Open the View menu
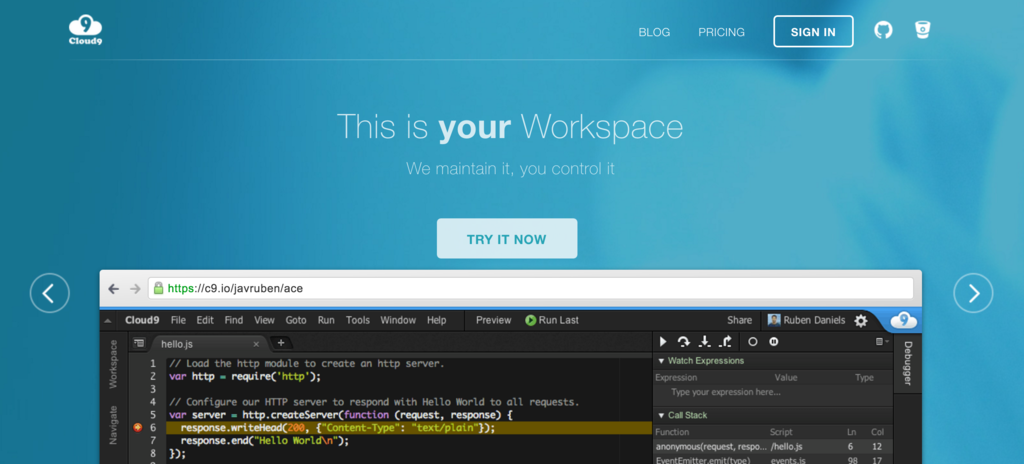 [x=264, y=320]
